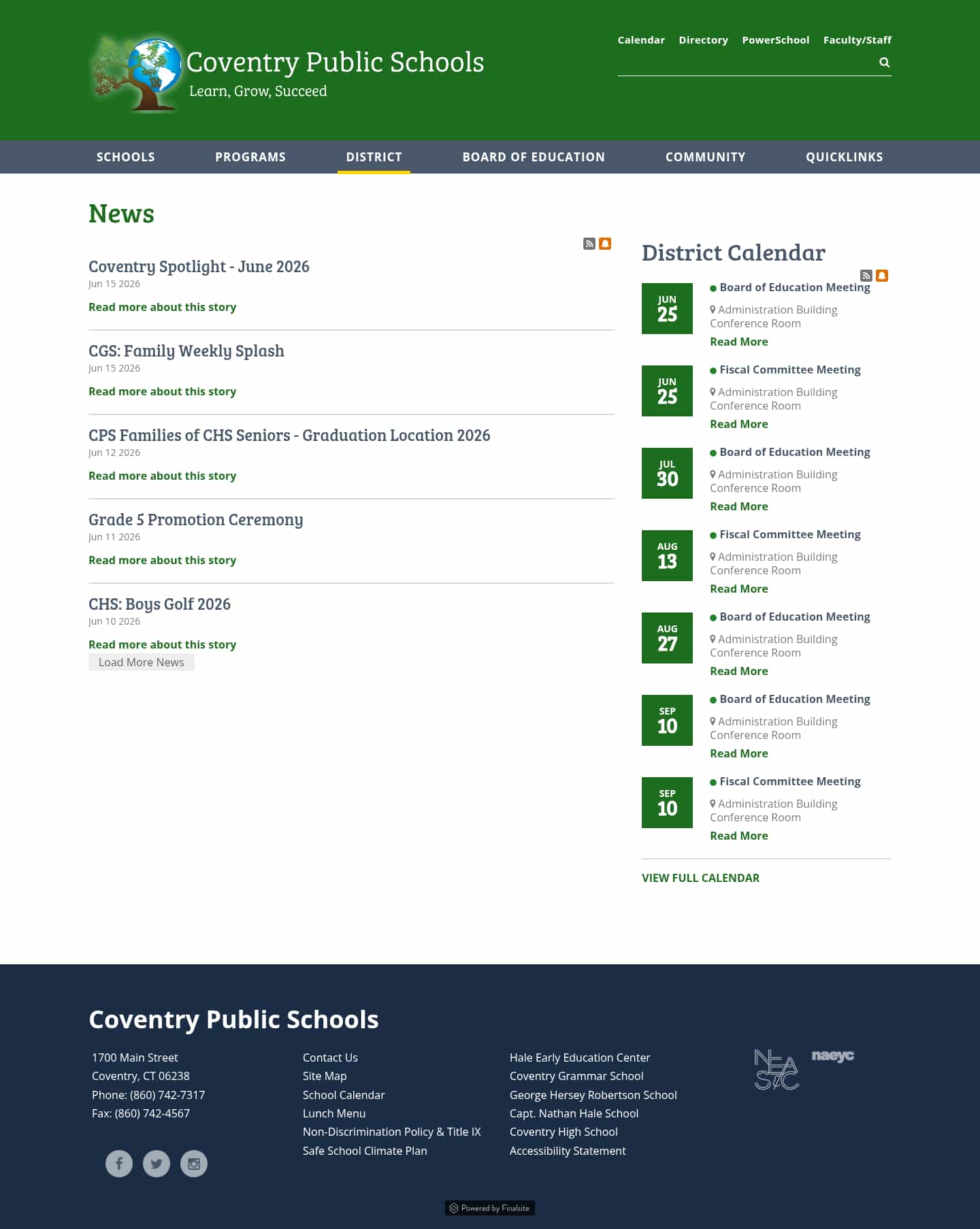Click Read More for Aug 27 meeting
The image size is (980, 1229).
tap(738, 671)
